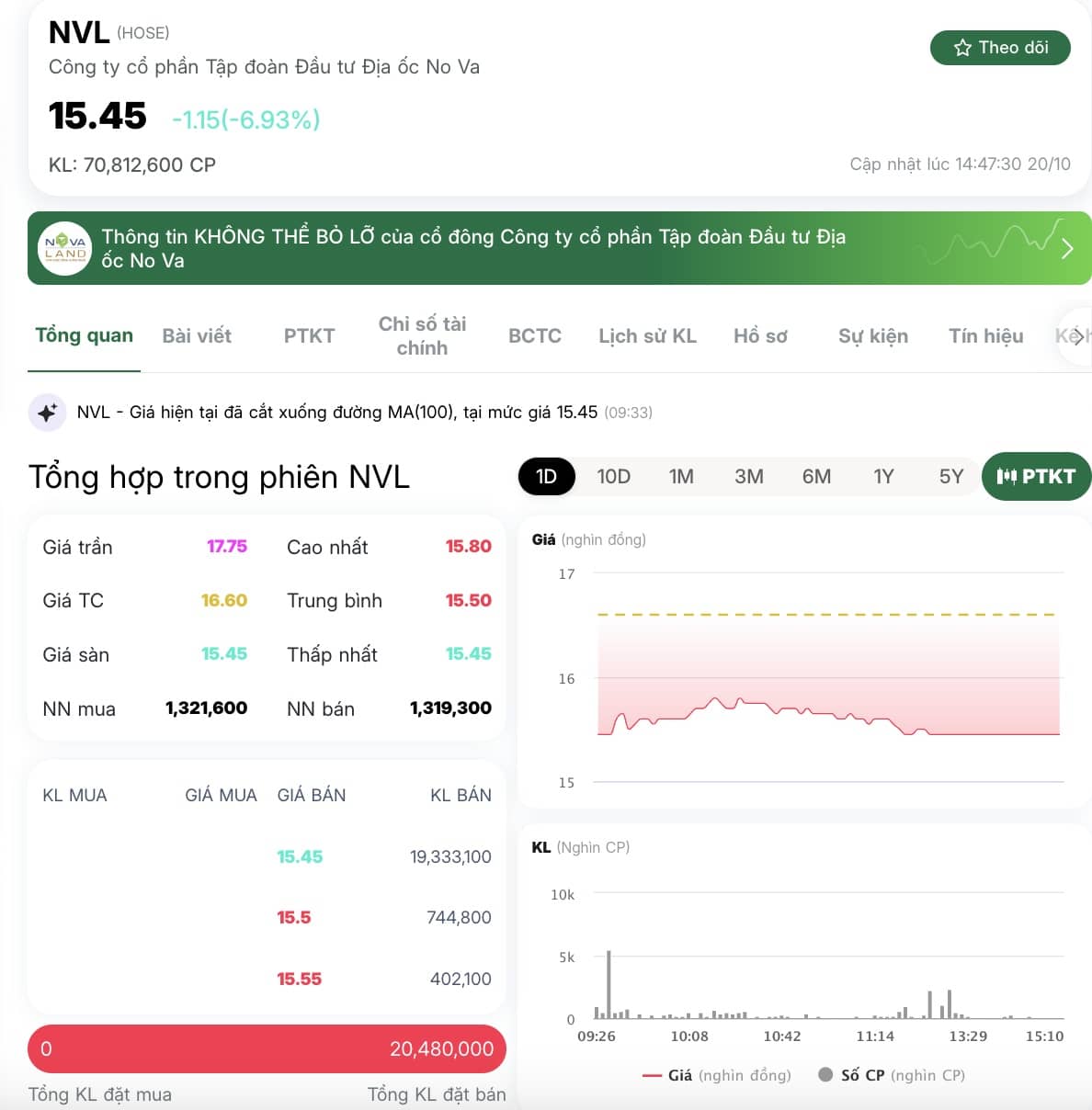Open the BCTC tab
Screen dimensions: 1092x1110
coord(535,336)
